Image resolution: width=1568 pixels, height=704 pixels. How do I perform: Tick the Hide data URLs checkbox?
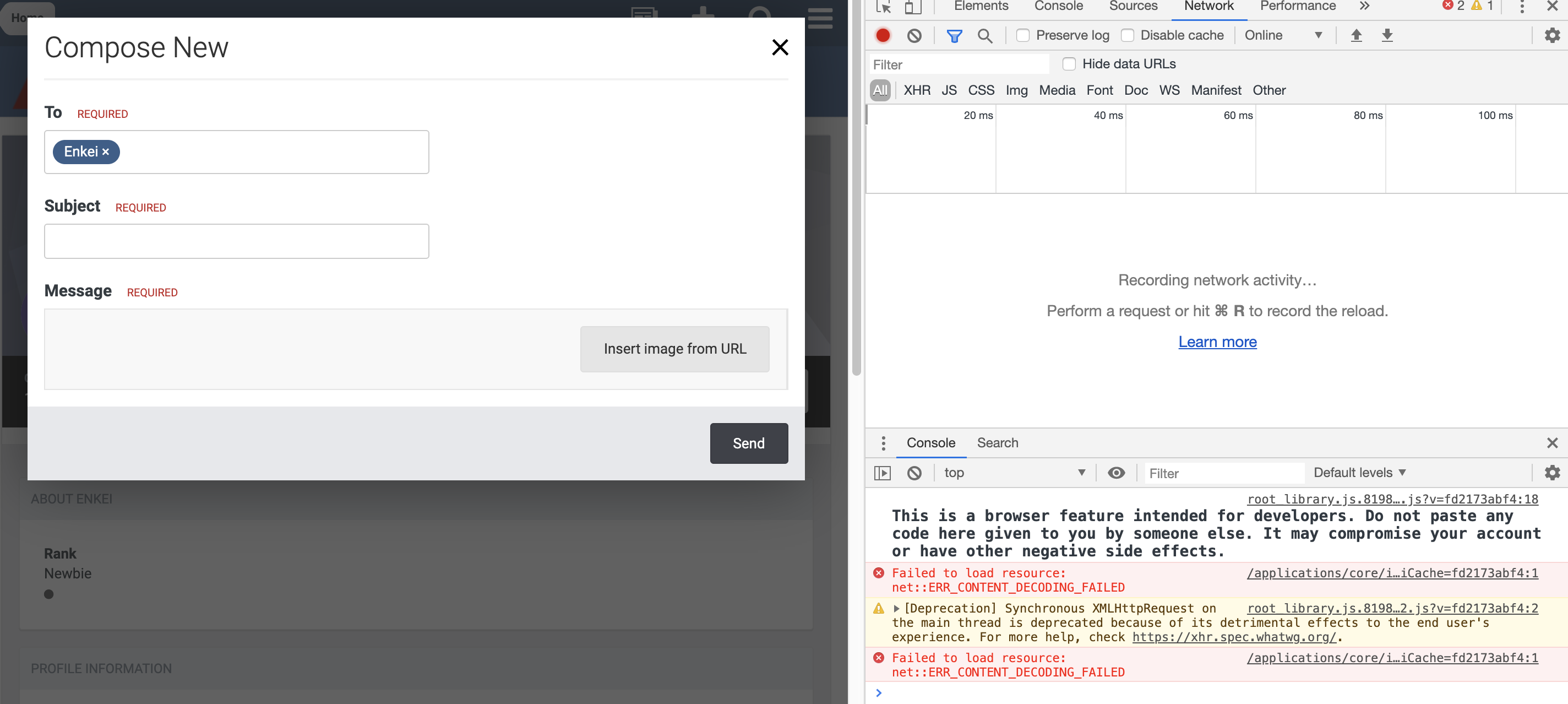pyautogui.click(x=1069, y=64)
